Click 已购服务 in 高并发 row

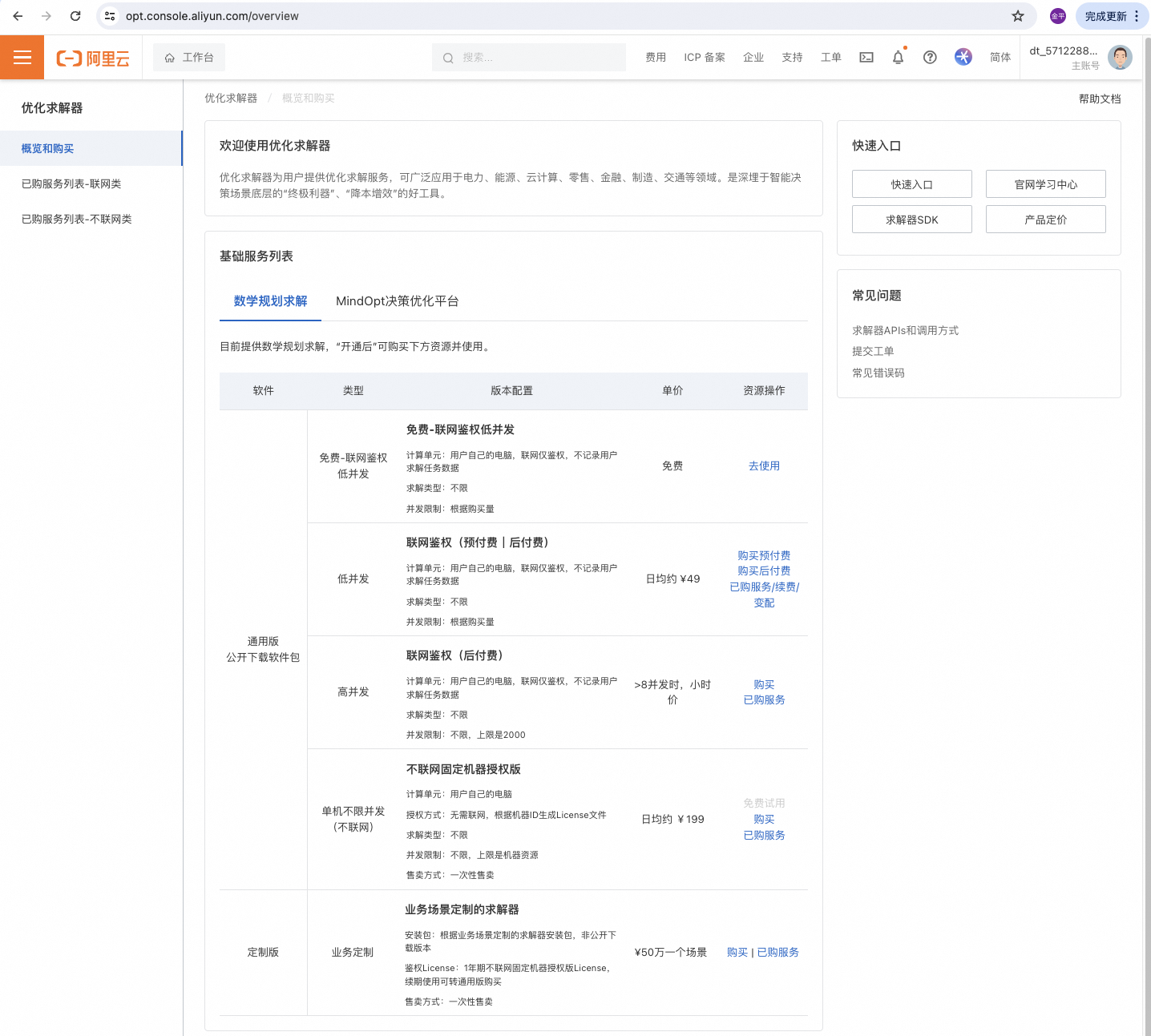point(764,699)
